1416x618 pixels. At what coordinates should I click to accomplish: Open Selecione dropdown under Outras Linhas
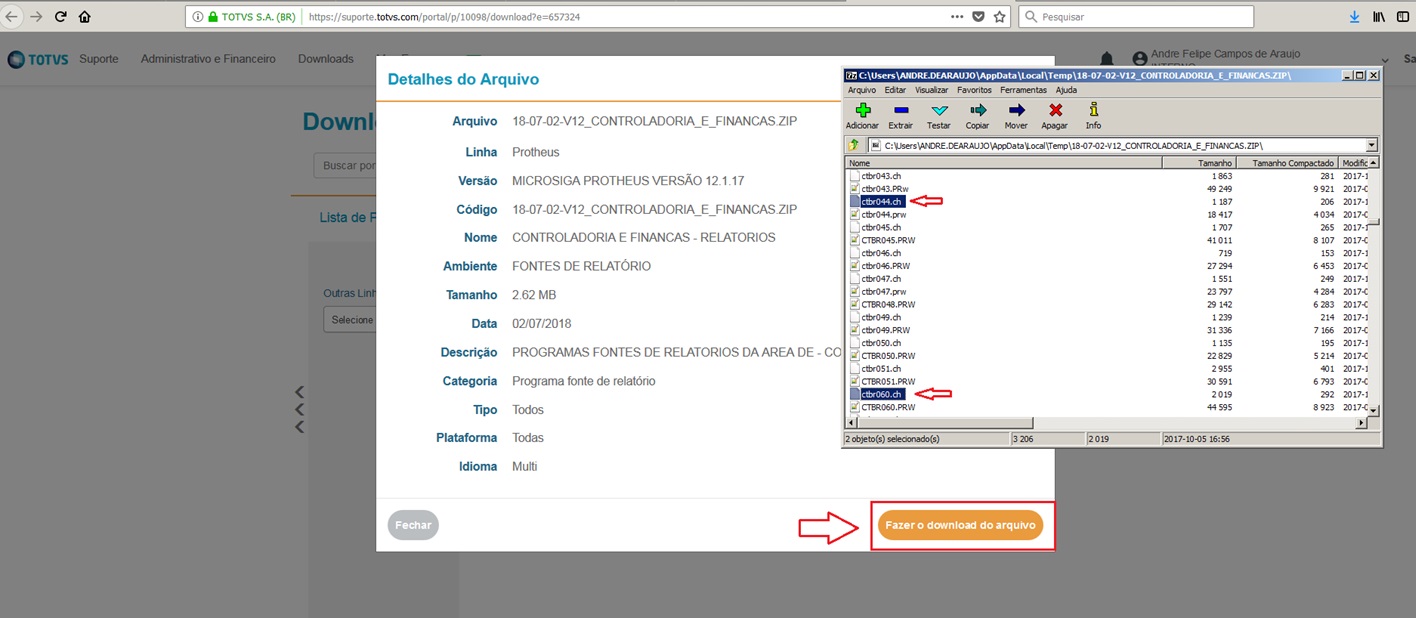[x=349, y=320]
